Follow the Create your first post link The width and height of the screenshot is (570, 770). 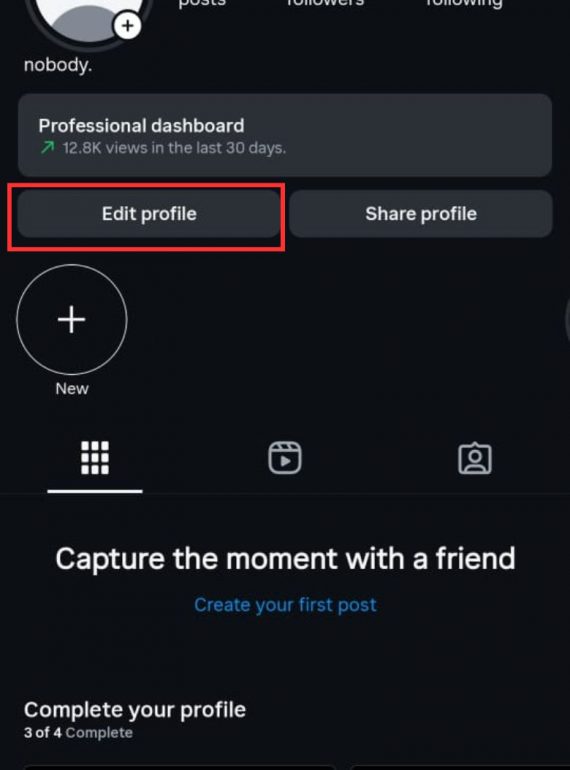pyautogui.click(x=285, y=605)
